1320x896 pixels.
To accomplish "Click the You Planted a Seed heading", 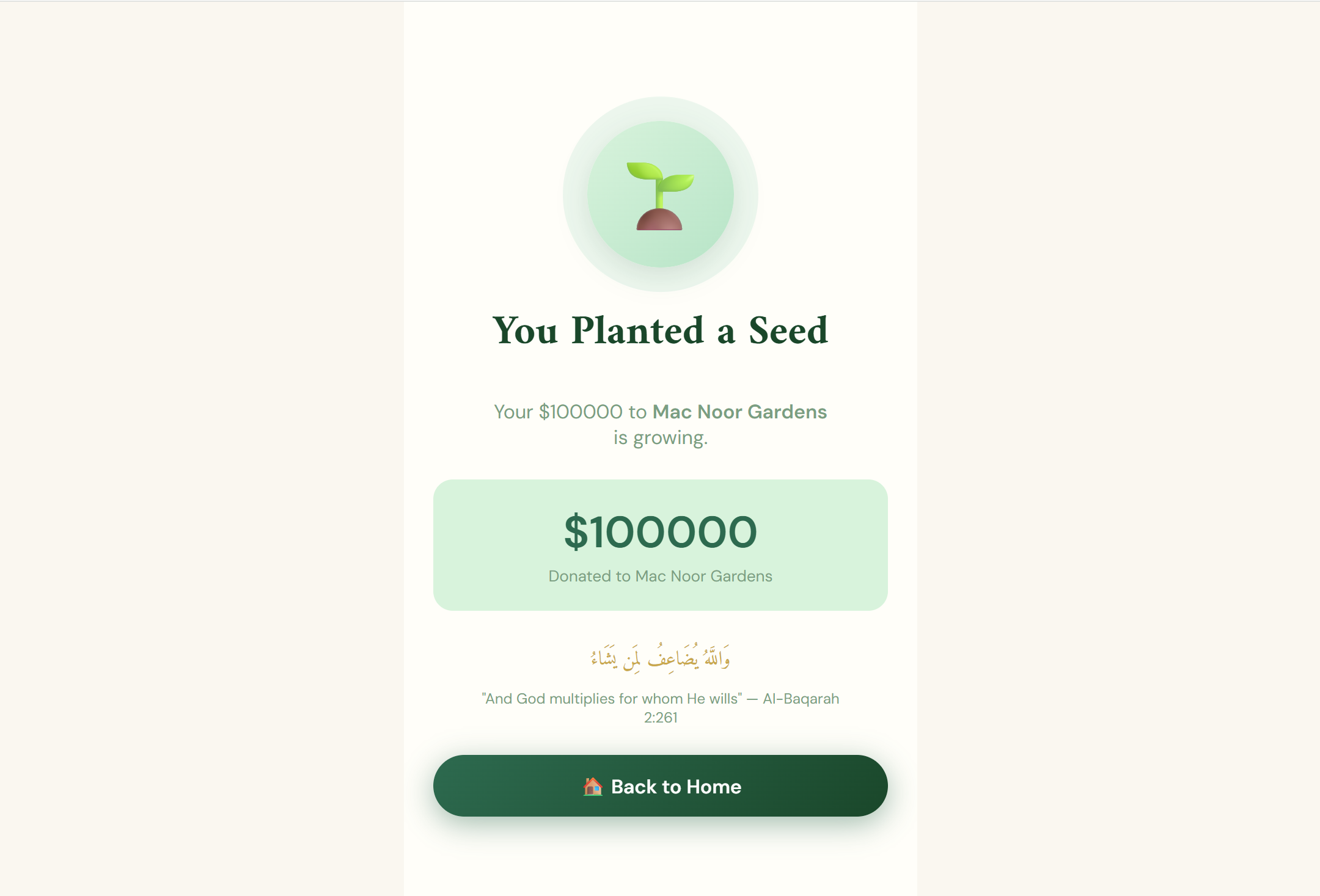I will tap(660, 330).
